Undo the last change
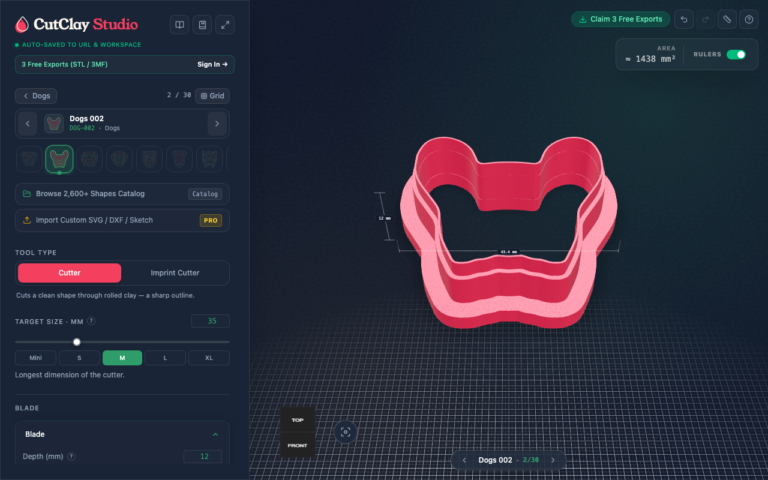 click(684, 20)
